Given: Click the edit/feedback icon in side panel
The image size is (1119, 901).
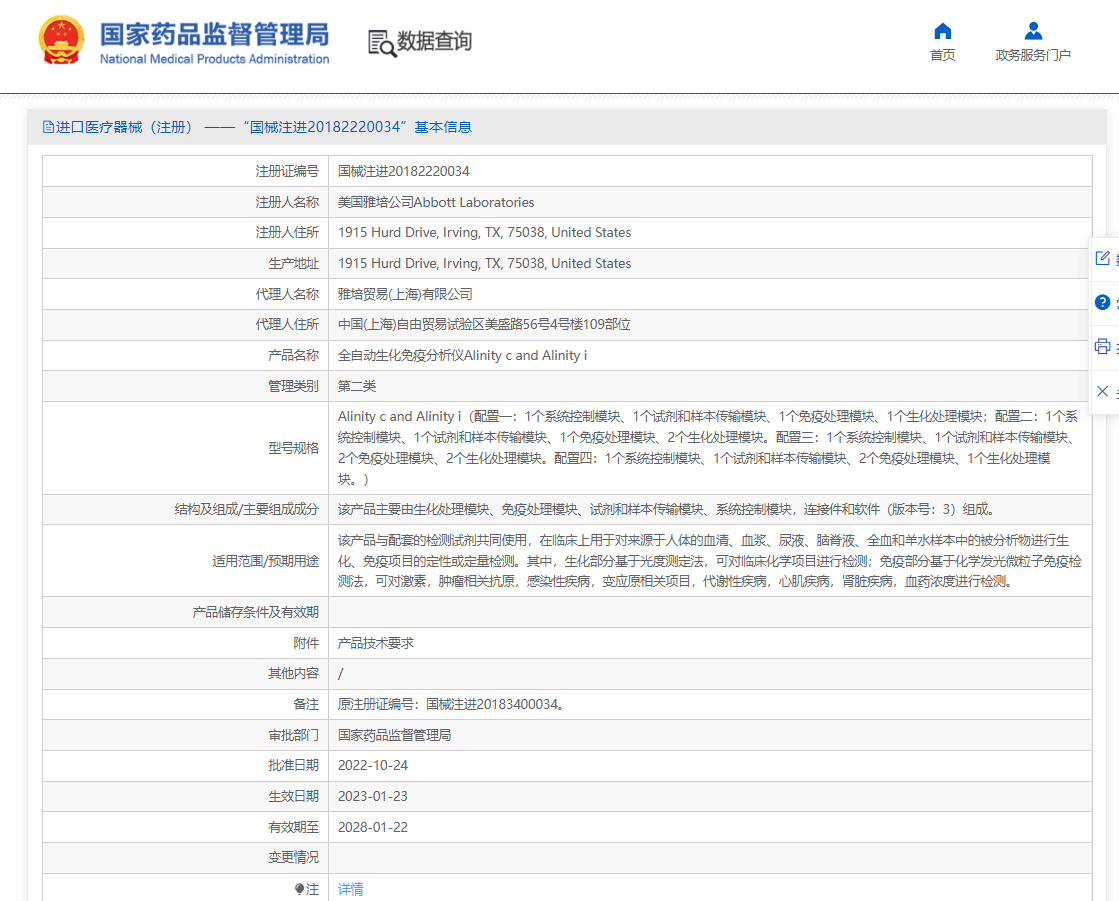Looking at the screenshot, I should (x=1103, y=258).
